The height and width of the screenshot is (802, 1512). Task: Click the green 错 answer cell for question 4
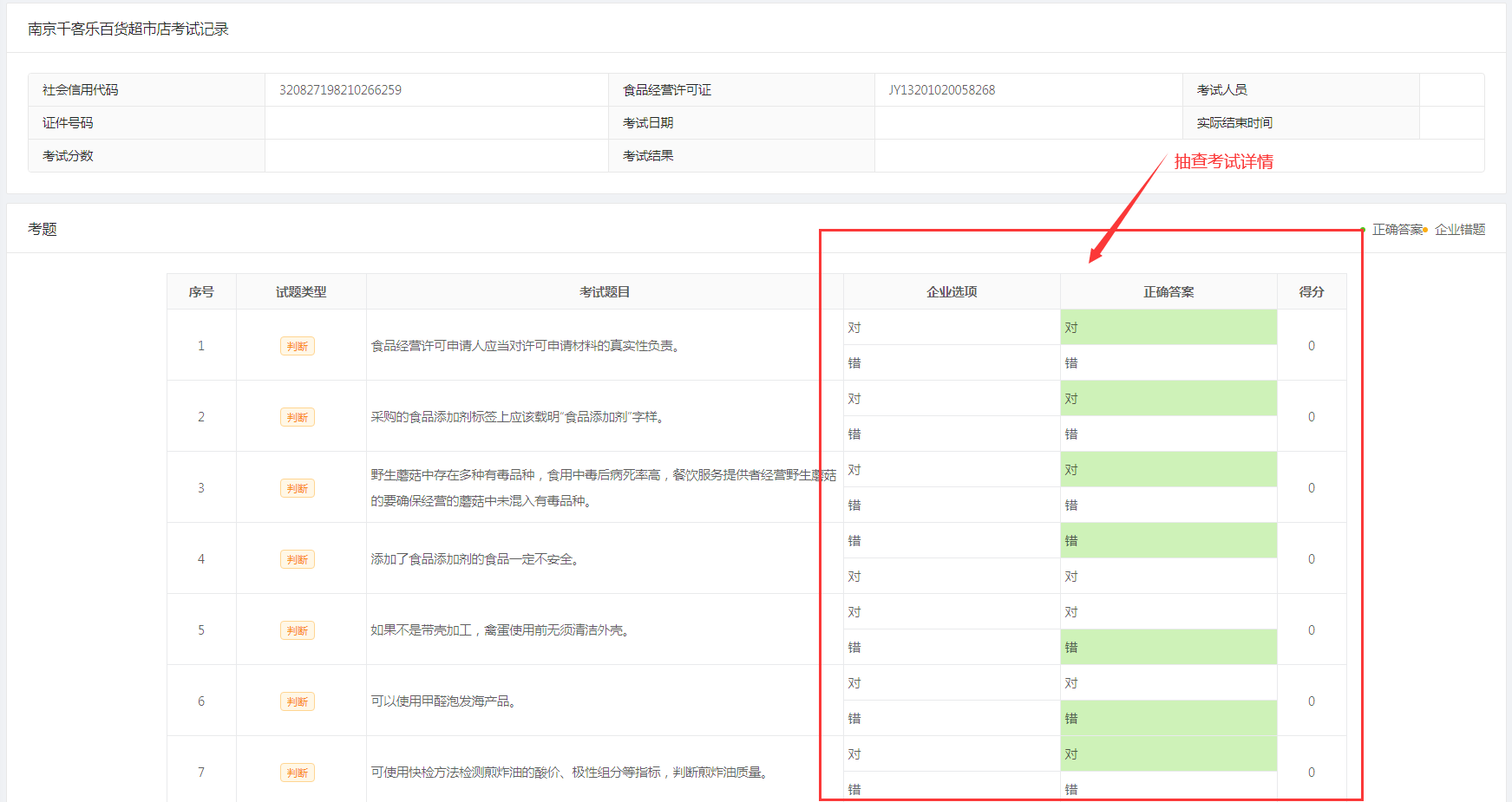point(1168,541)
